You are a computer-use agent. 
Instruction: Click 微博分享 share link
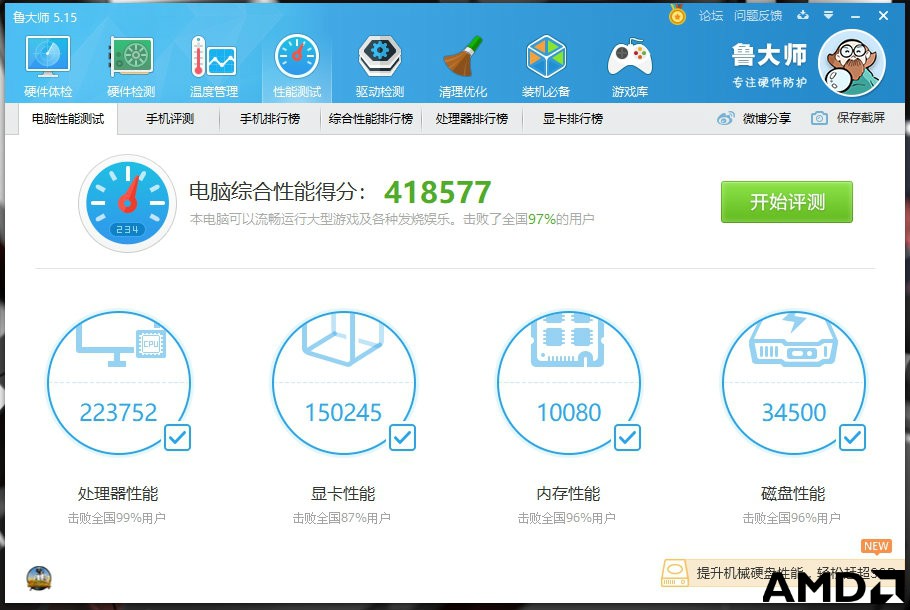click(x=767, y=118)
